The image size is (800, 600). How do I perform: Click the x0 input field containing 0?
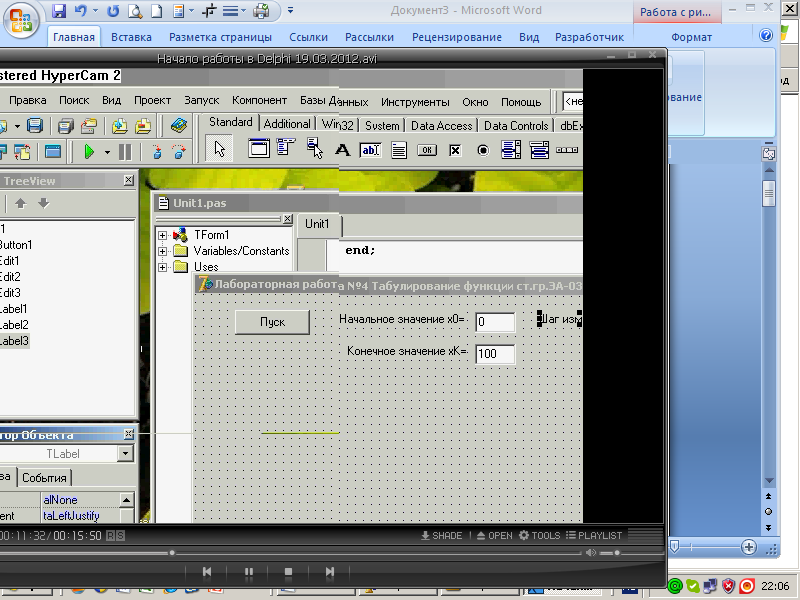(495, 322)
